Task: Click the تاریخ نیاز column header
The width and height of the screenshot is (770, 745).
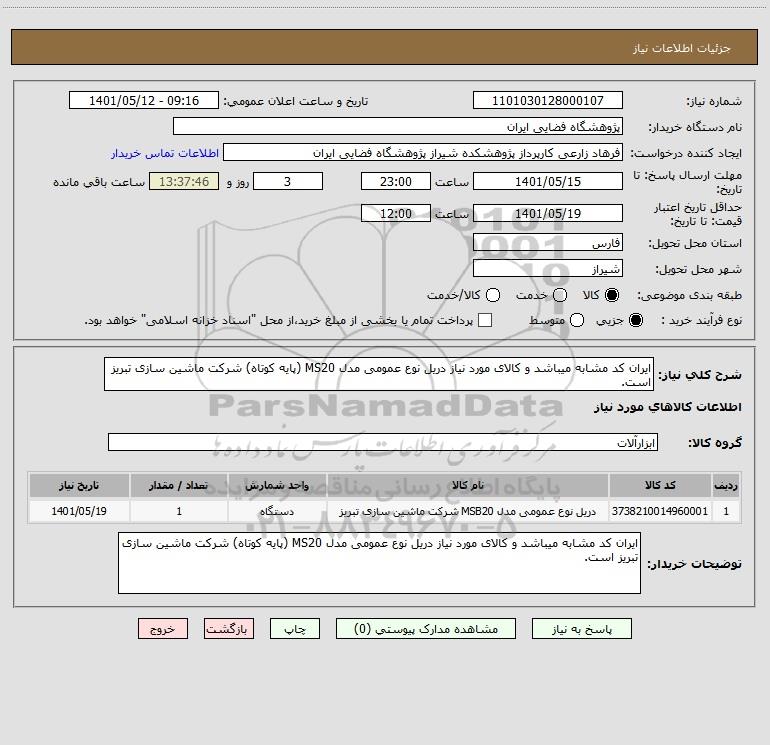Action: (79, 485)
